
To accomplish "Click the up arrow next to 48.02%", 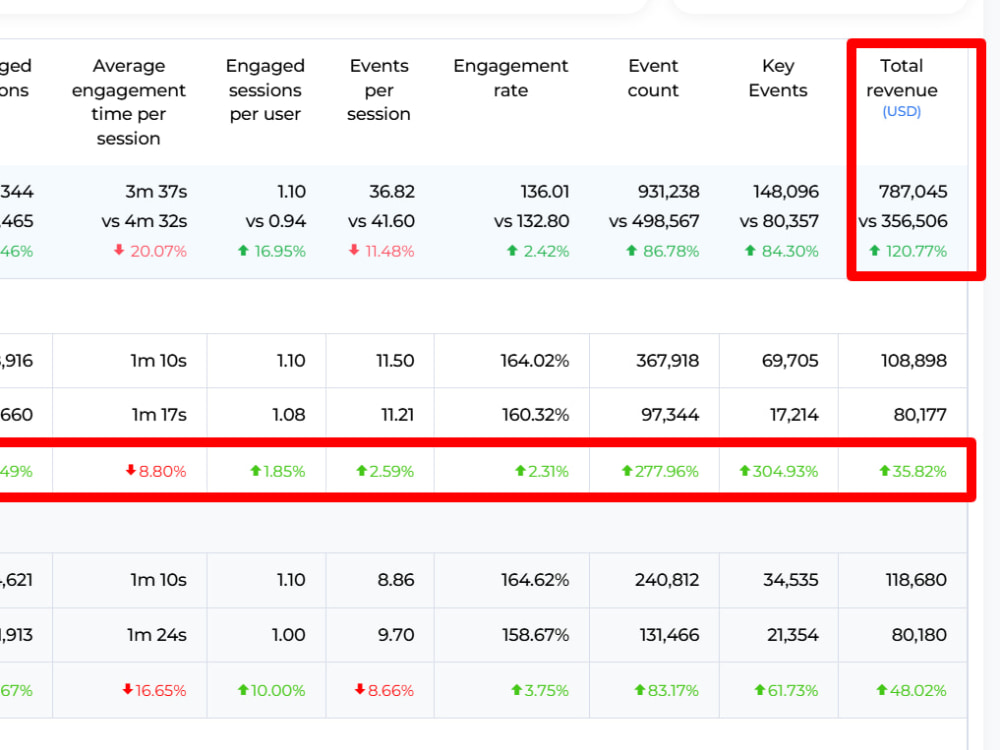I will tap(882, 689).
